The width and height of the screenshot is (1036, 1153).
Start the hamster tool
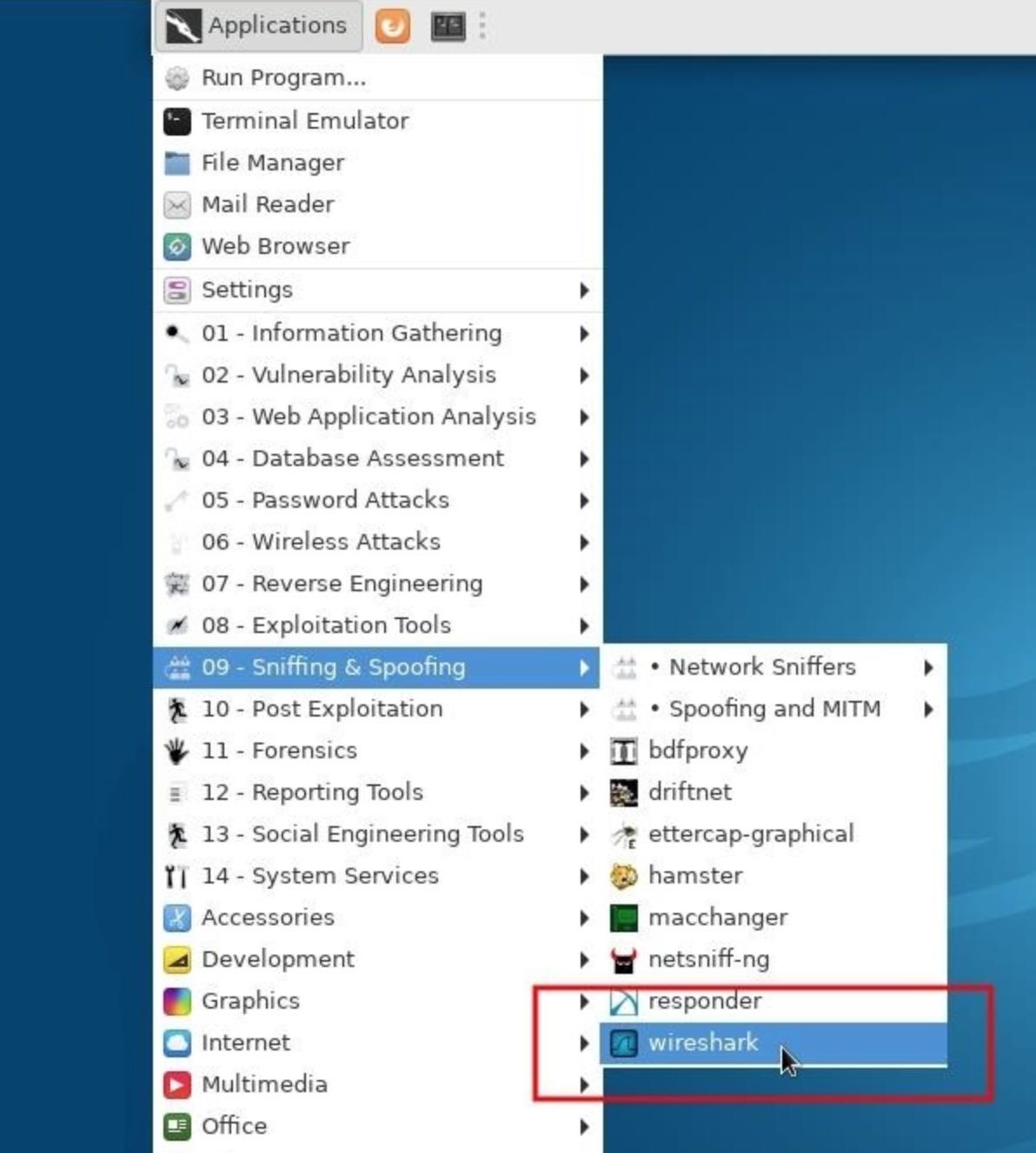(695, 876)
